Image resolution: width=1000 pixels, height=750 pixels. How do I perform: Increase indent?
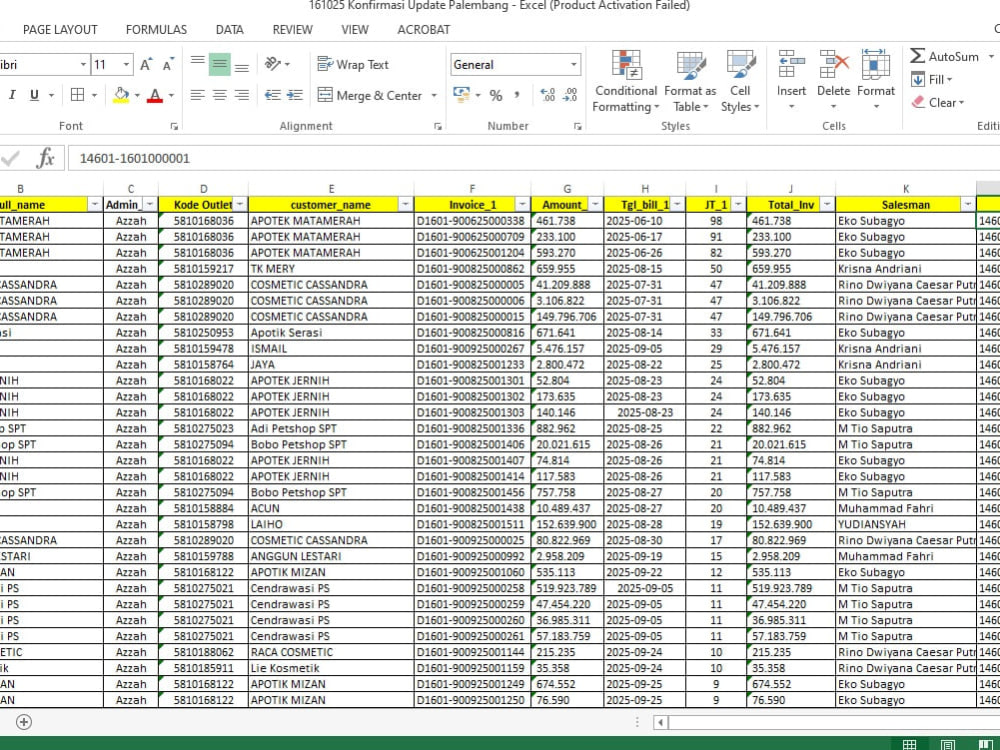pos(295,95)
